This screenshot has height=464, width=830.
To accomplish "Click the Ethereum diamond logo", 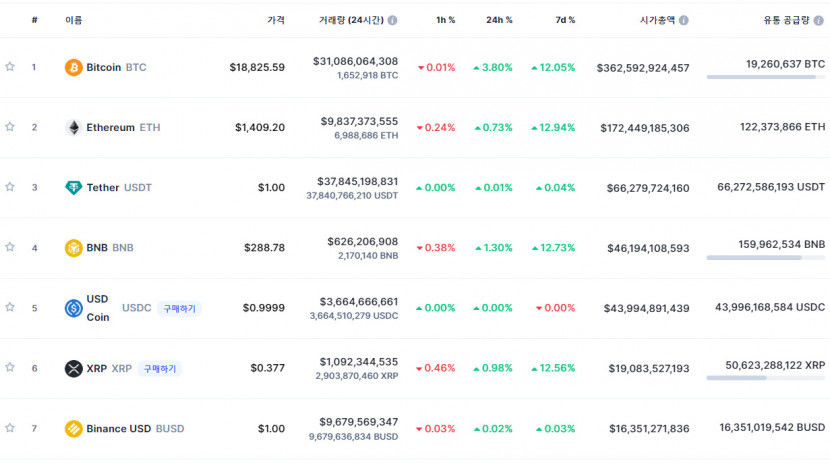I will tap(74, 128).
